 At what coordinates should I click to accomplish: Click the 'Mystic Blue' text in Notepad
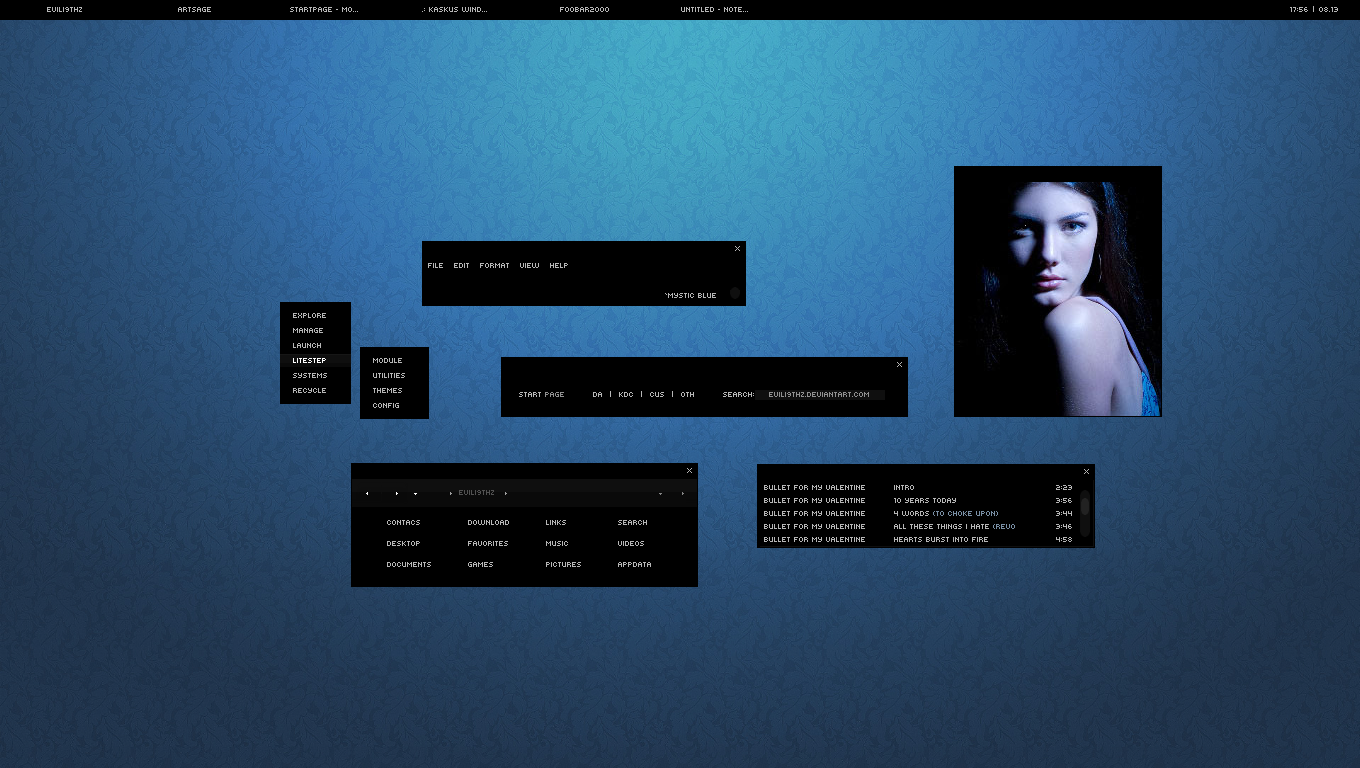pos(691,295)
